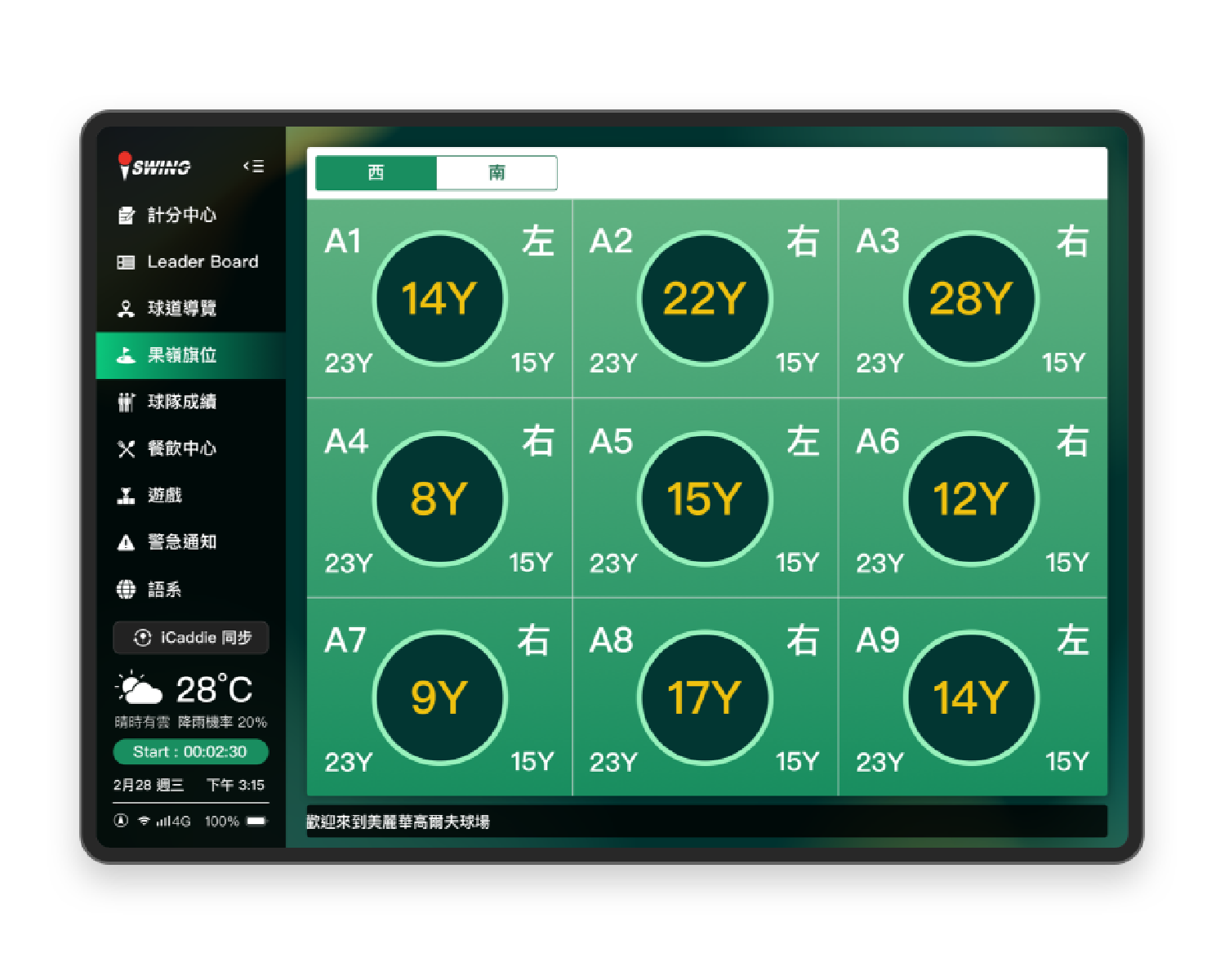Click the 28°C temperature reading

click(215, 689)
